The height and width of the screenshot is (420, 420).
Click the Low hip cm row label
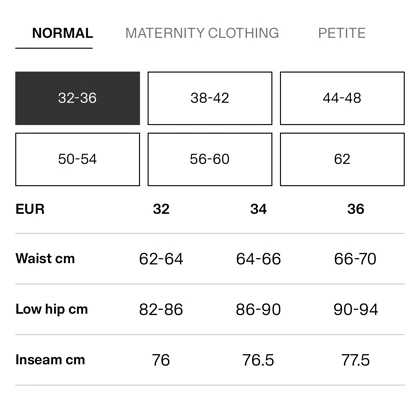52,309
